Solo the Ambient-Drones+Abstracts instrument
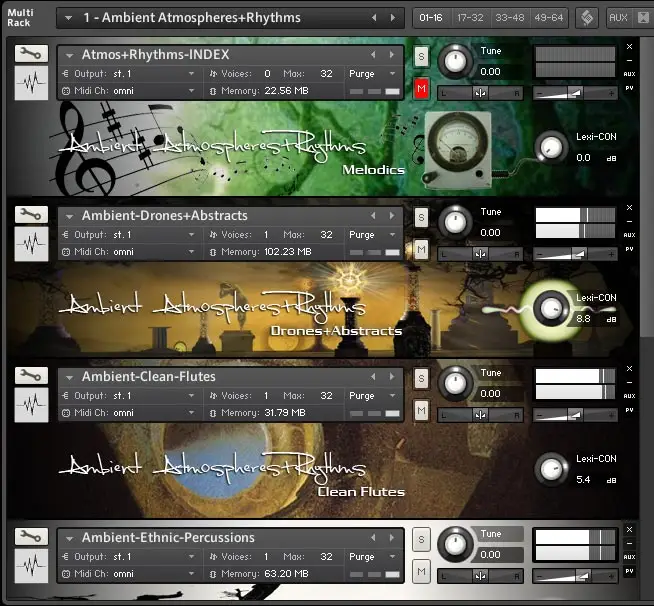The image size is (654, 606). pyautogui.click(x=421, y=217)
